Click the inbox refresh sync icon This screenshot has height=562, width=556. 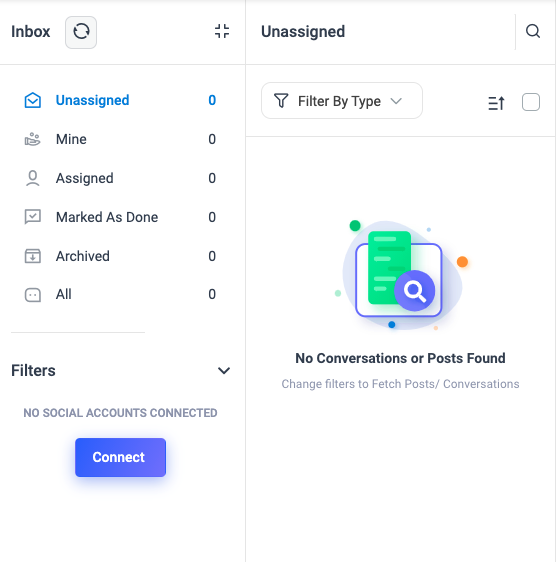click(x=81, y=32)
